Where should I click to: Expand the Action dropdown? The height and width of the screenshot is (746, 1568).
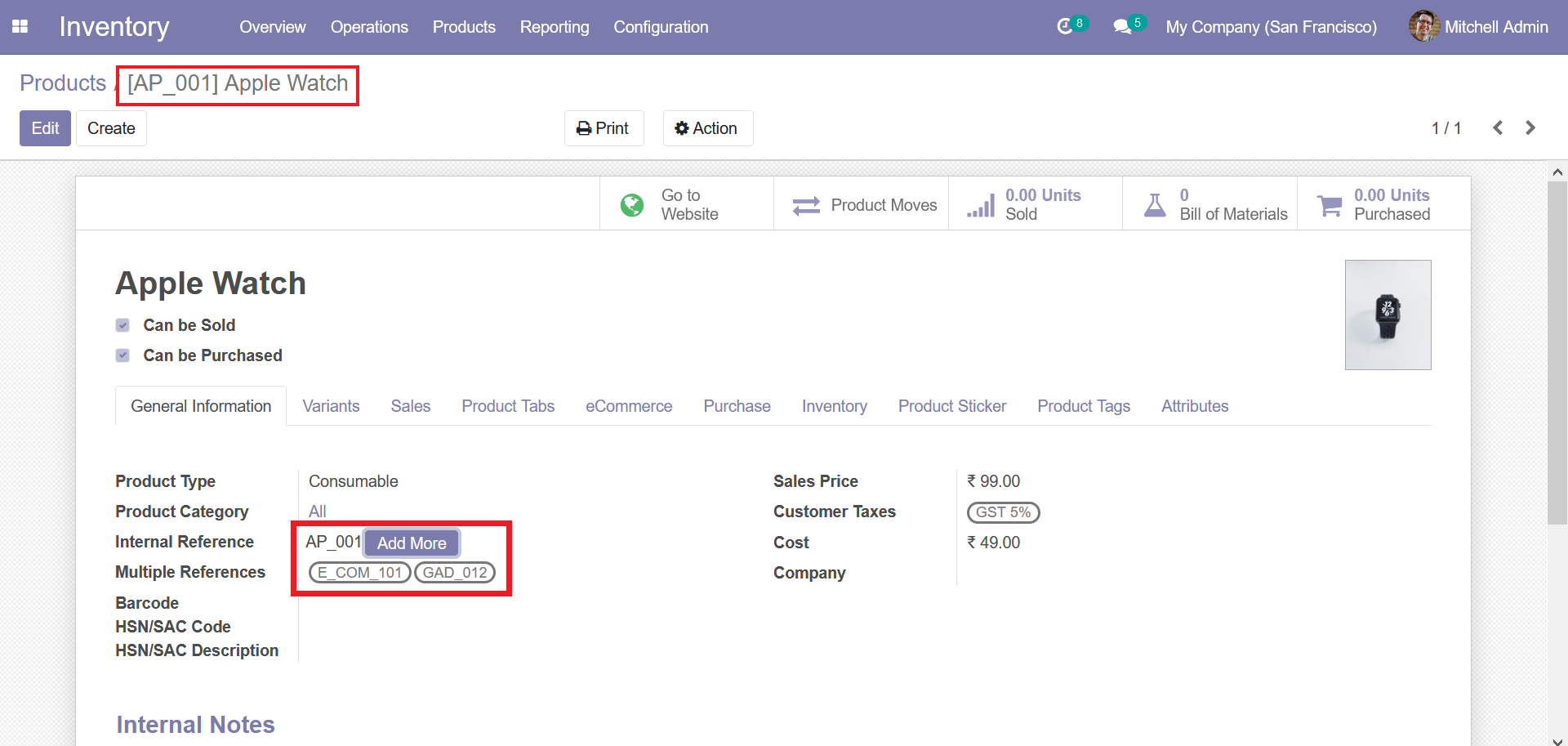pyautogui.click(x=706, y=128)
